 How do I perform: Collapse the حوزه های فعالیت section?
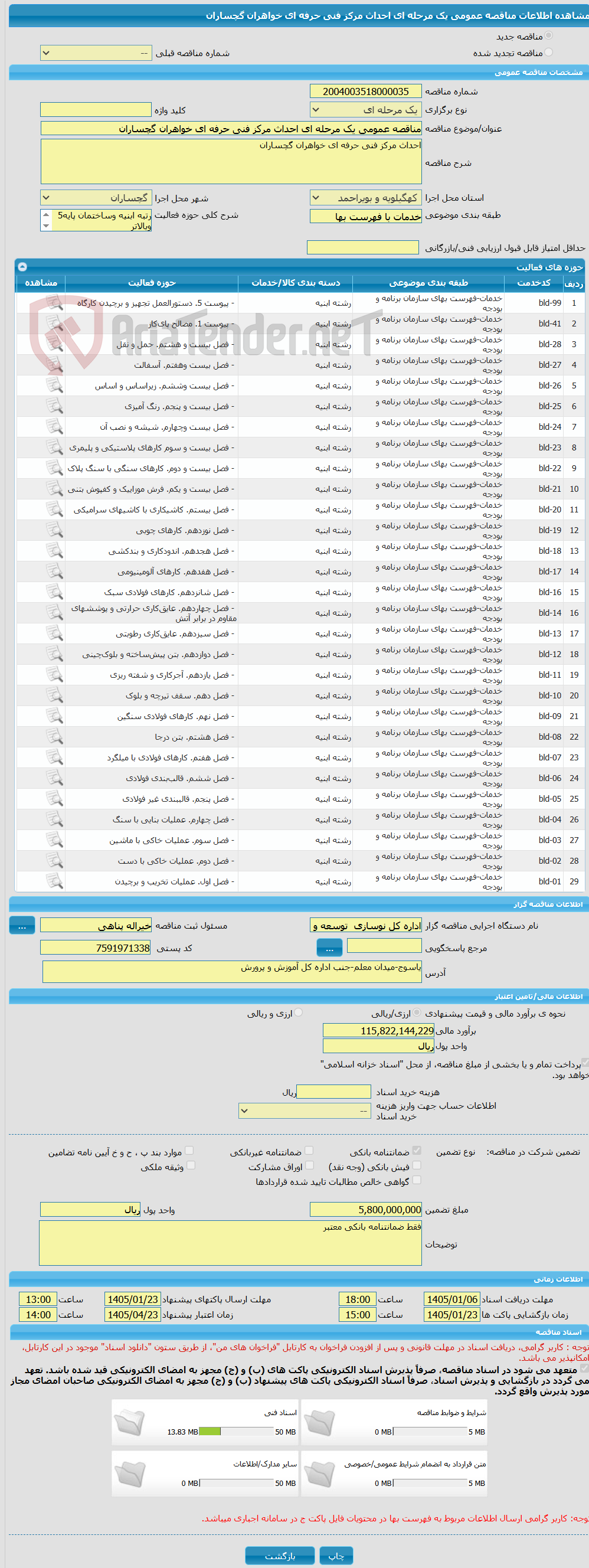tap(22, 267)
